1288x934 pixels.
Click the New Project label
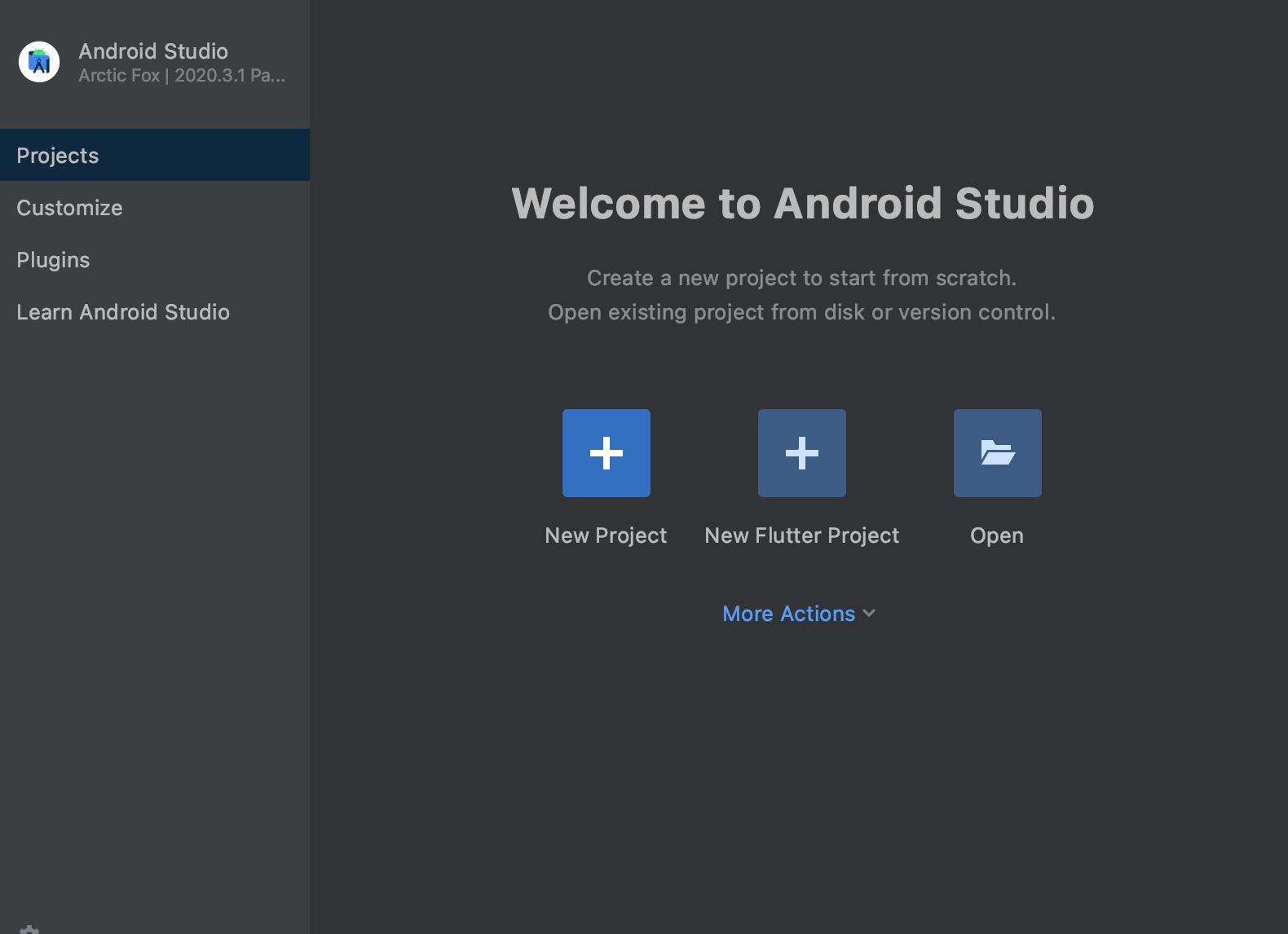click(x=606, y=535)
